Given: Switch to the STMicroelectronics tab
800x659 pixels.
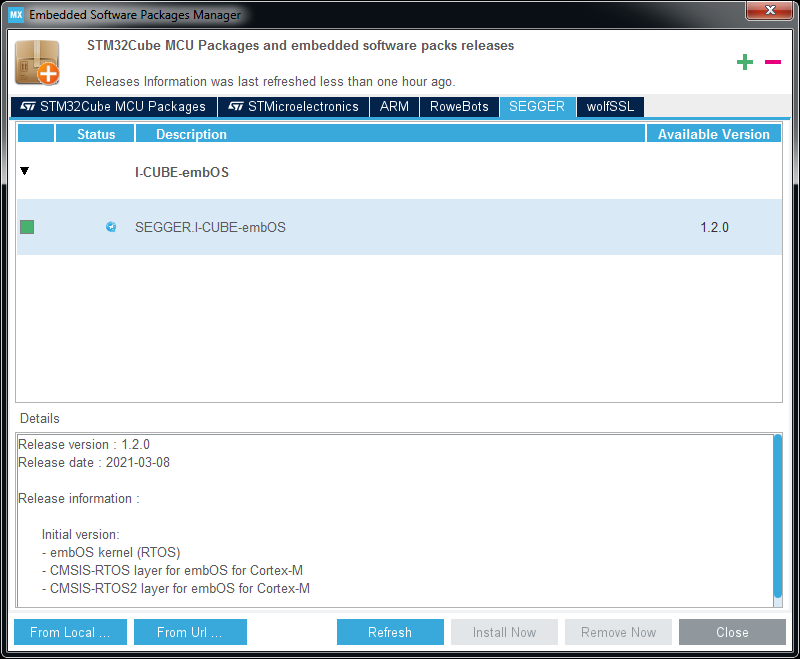Looking at the screenshot, I should (293, 106).
